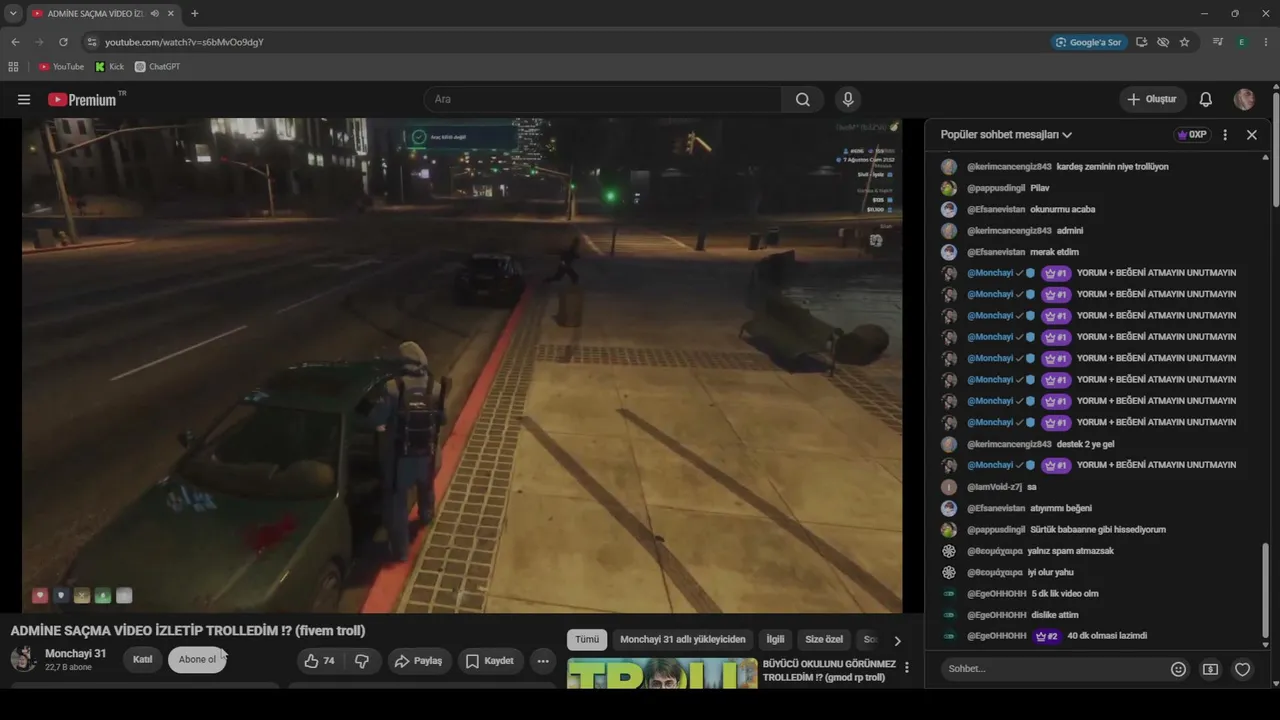
Task: Click the Oluştur create button
Action: pyautogui.click(x=1152, y=99)
